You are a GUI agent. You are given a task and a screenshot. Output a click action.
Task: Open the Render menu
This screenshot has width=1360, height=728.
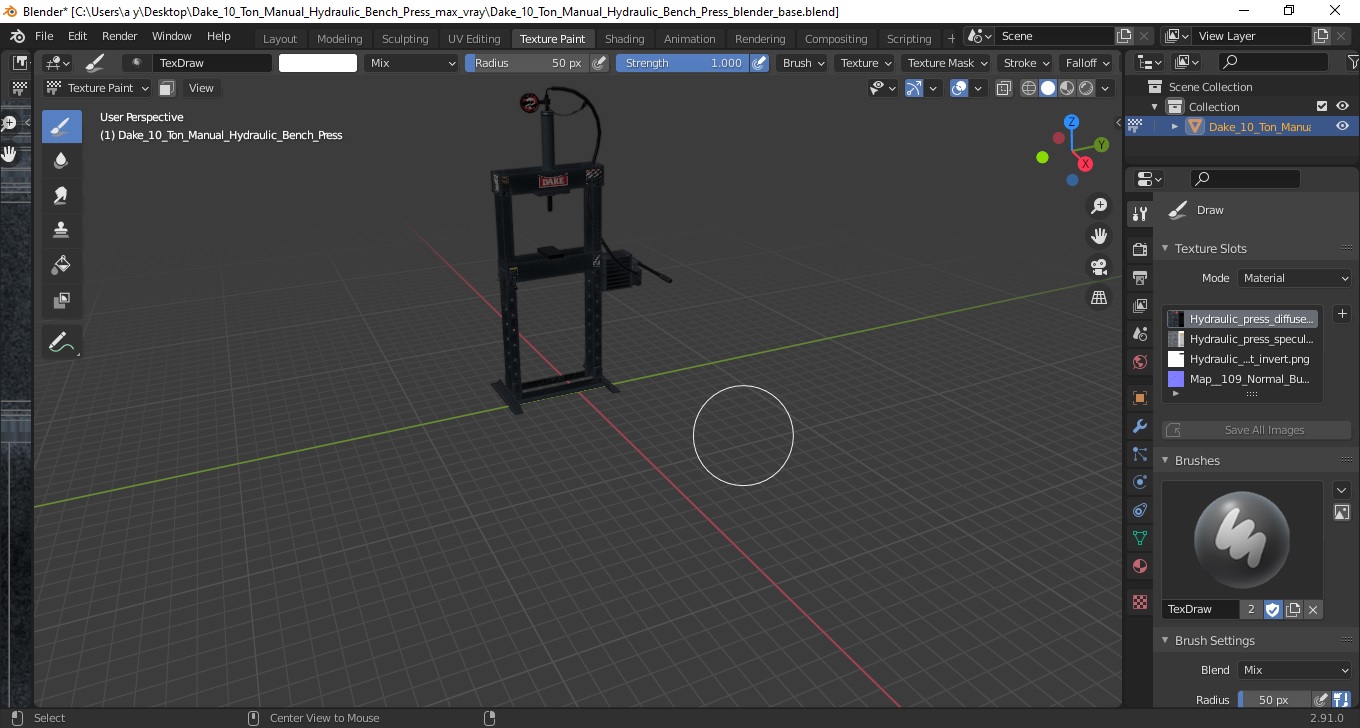119,36
